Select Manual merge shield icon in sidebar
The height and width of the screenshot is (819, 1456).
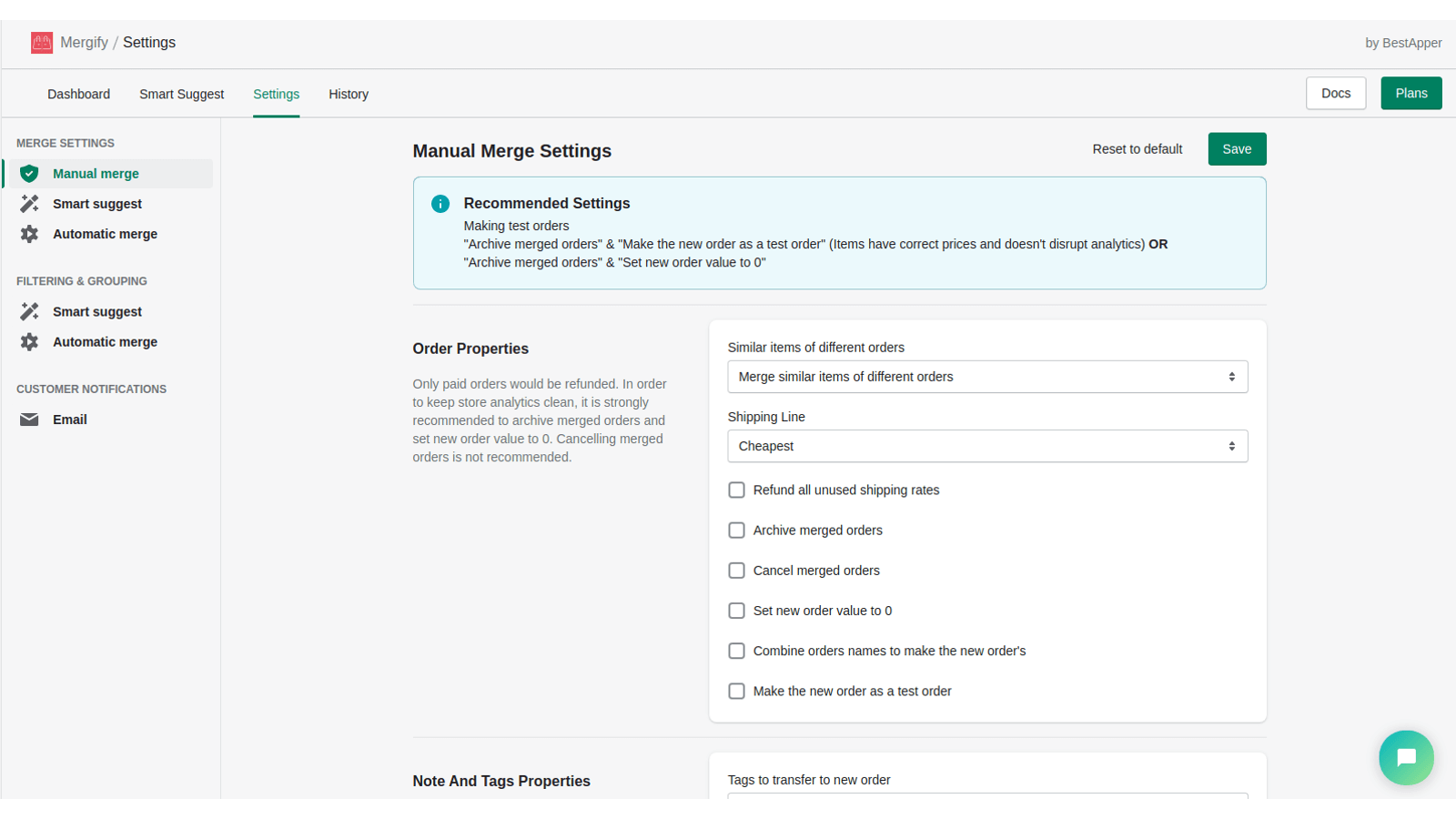pyautogui.click(x=29, y=174)
